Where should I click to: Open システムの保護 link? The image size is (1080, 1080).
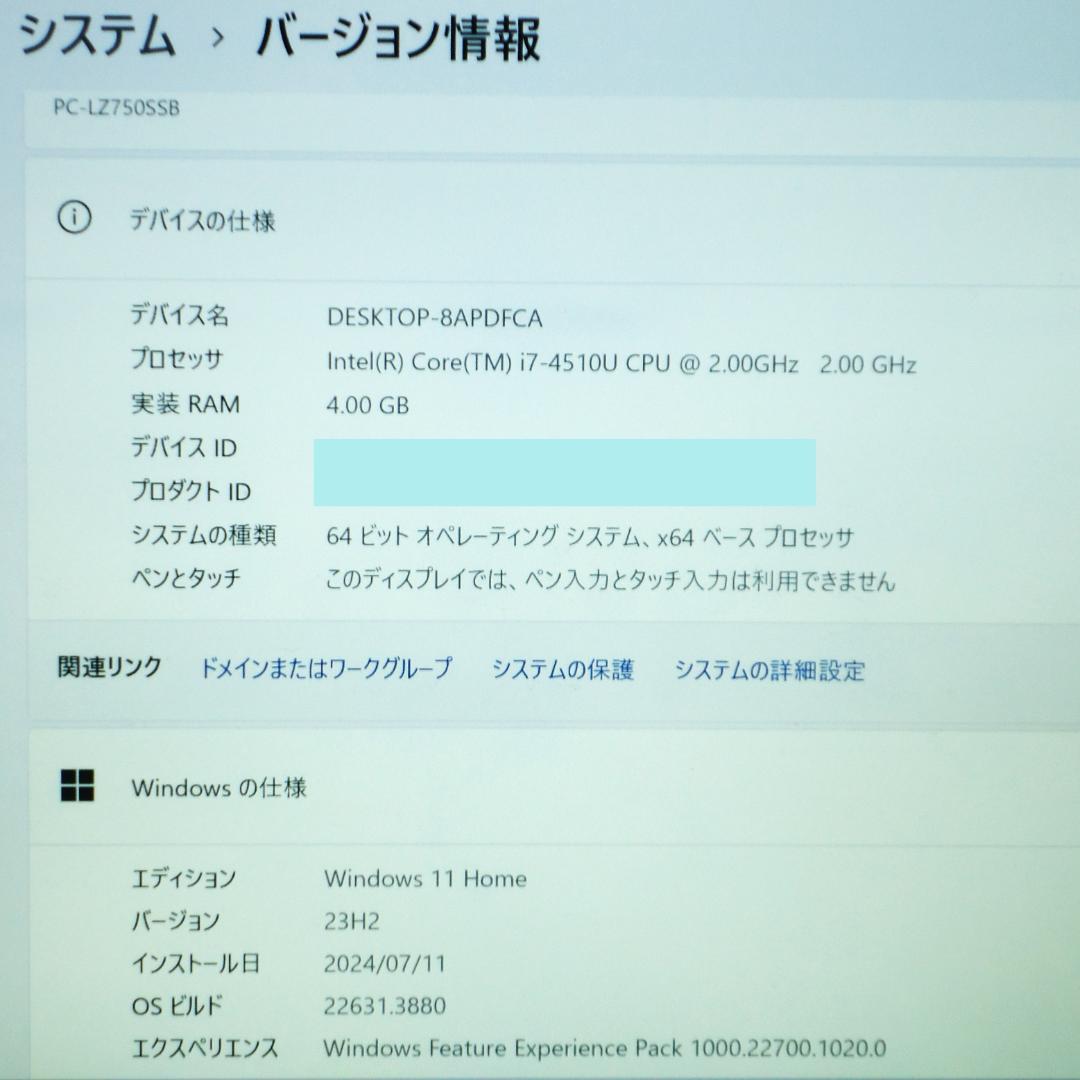[x=565, y=671]
